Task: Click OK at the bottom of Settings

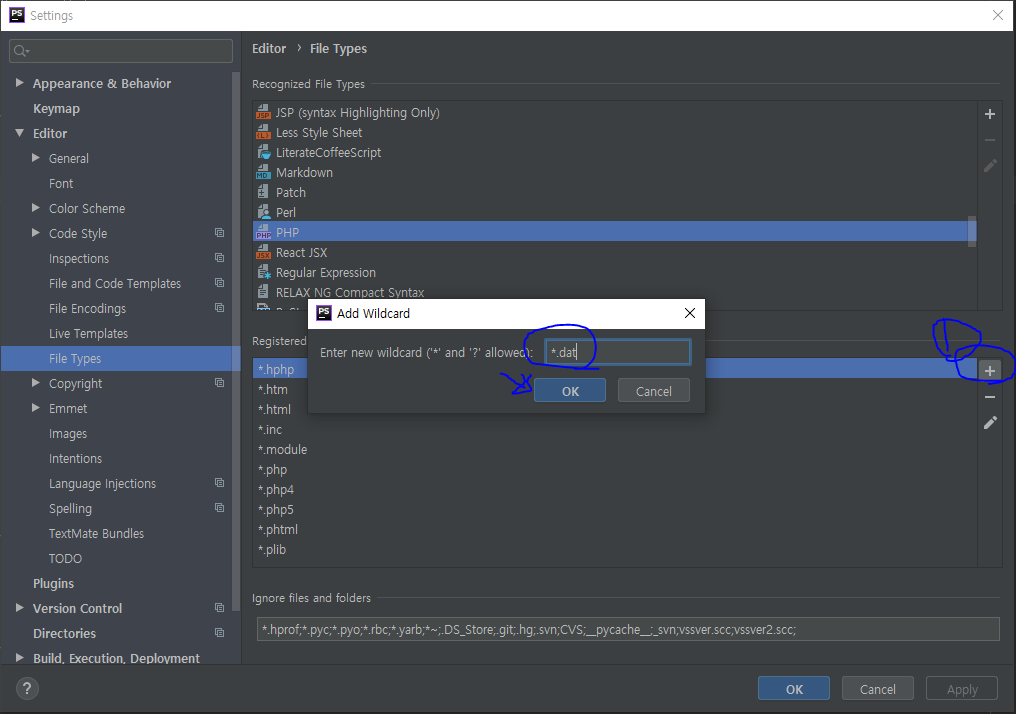Action: tap(794, 689)
